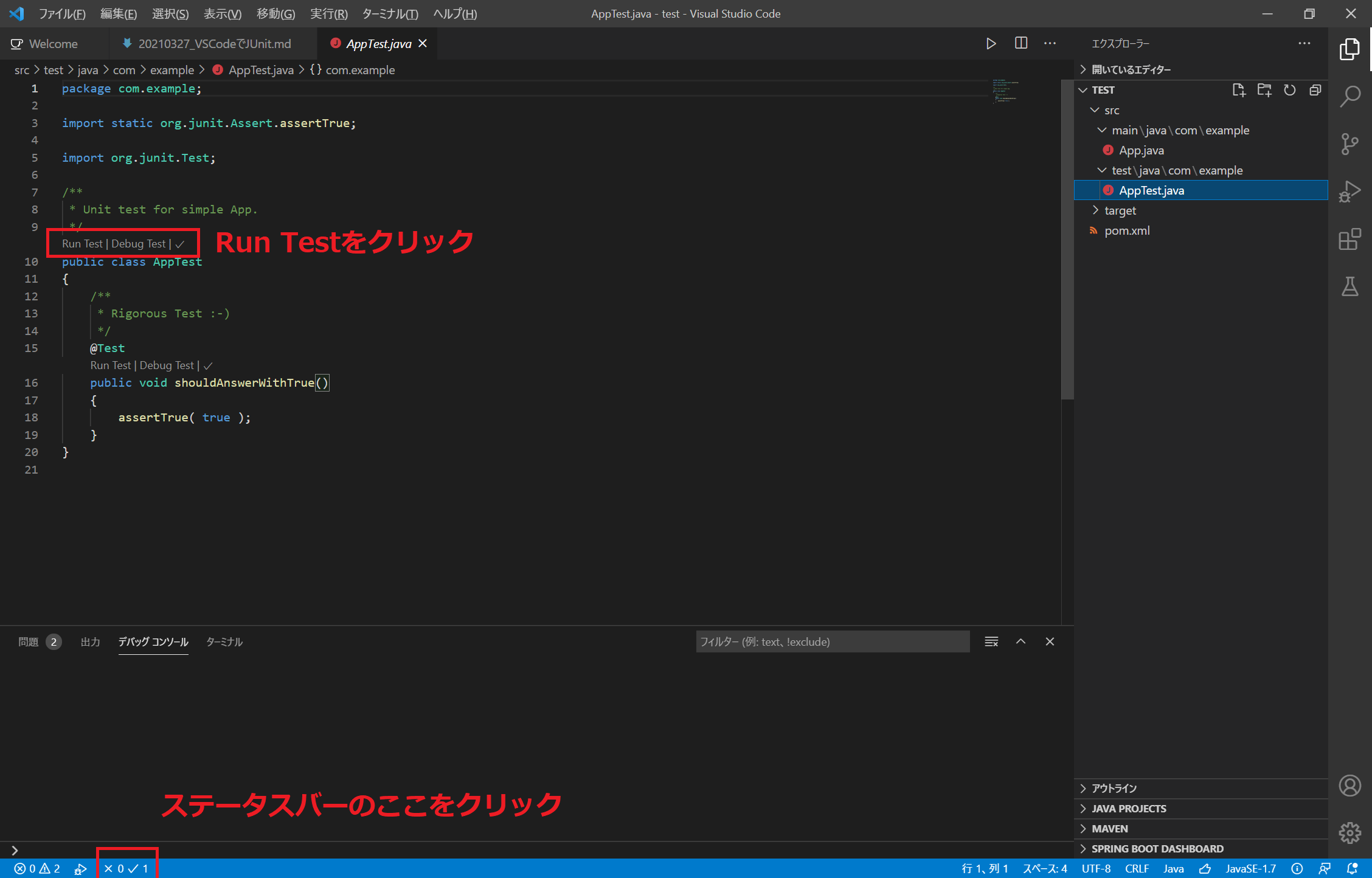Click the Run play icon in editor toolbar

[x=991, y=44]
